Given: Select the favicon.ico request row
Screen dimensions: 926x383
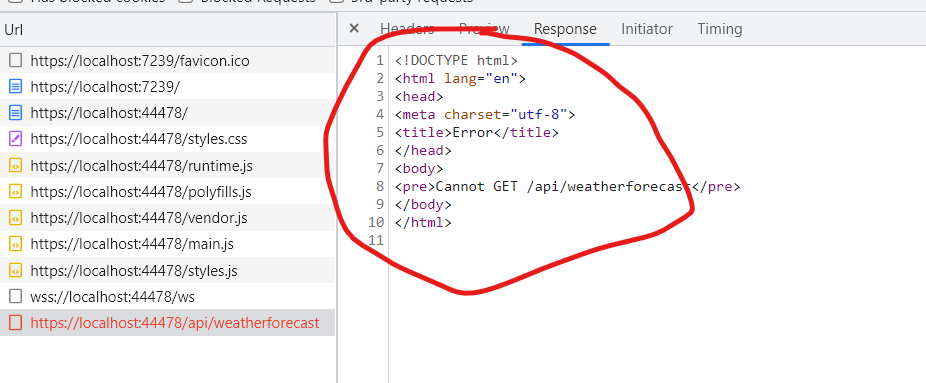Looking at the screenshot, I should click(x=167, y=60).
